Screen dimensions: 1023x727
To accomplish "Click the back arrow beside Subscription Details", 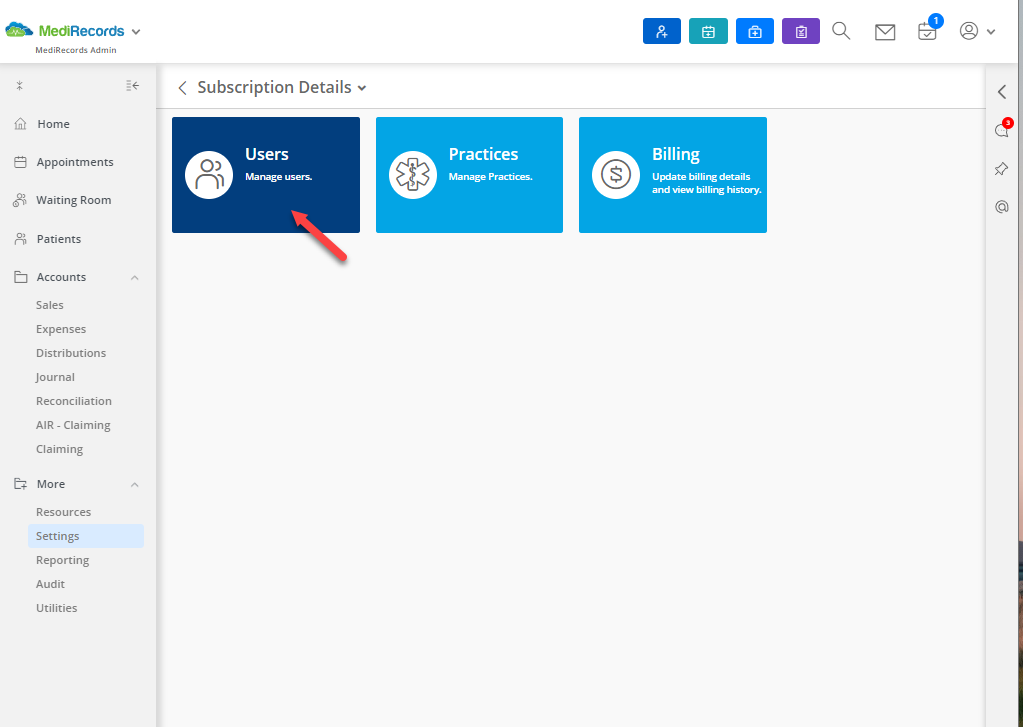I will pyautogui.click(x=181, y=87).
